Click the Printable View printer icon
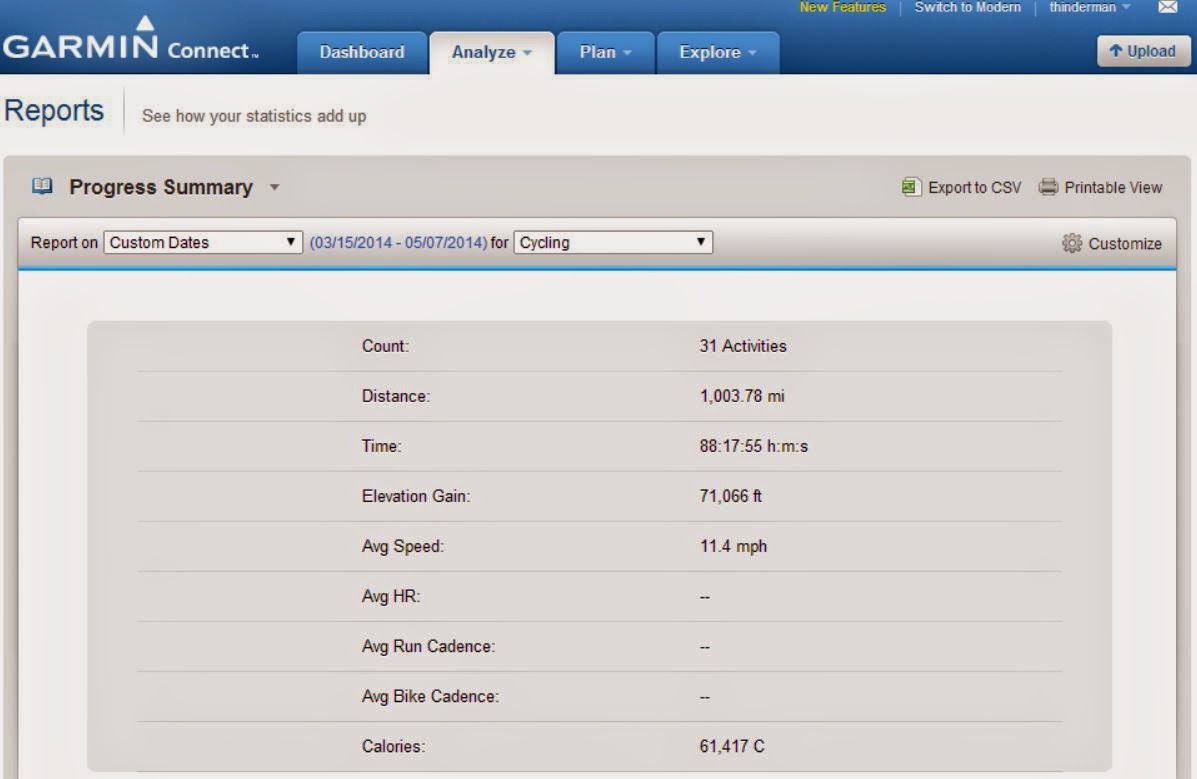Image resolution: width=1197 pixels, height=779 pixels. pyautogui.click(x=1048, y=187)
